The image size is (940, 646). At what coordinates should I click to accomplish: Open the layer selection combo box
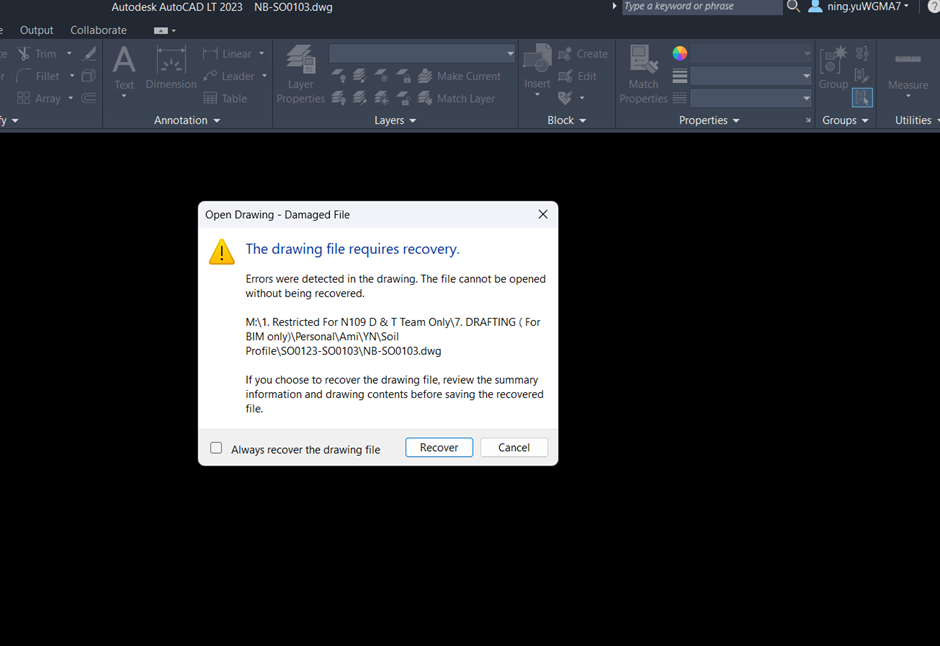(422, 54)
